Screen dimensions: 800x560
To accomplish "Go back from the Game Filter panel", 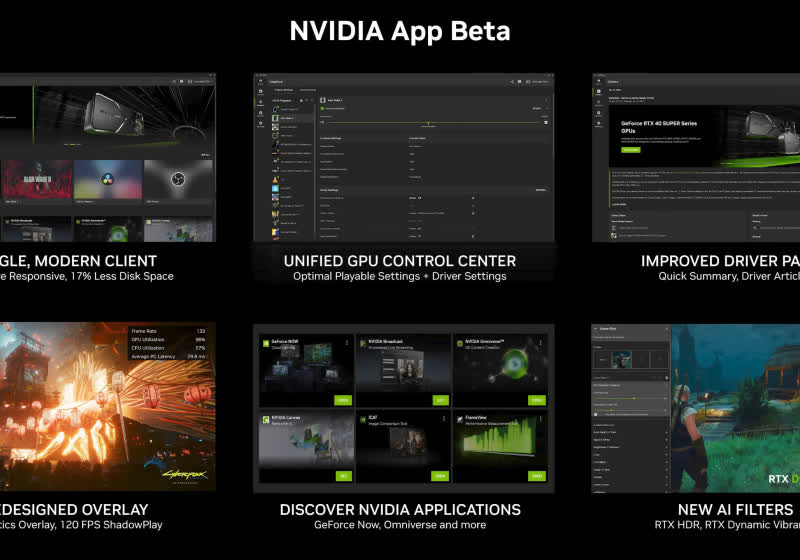I will point(595,329).
